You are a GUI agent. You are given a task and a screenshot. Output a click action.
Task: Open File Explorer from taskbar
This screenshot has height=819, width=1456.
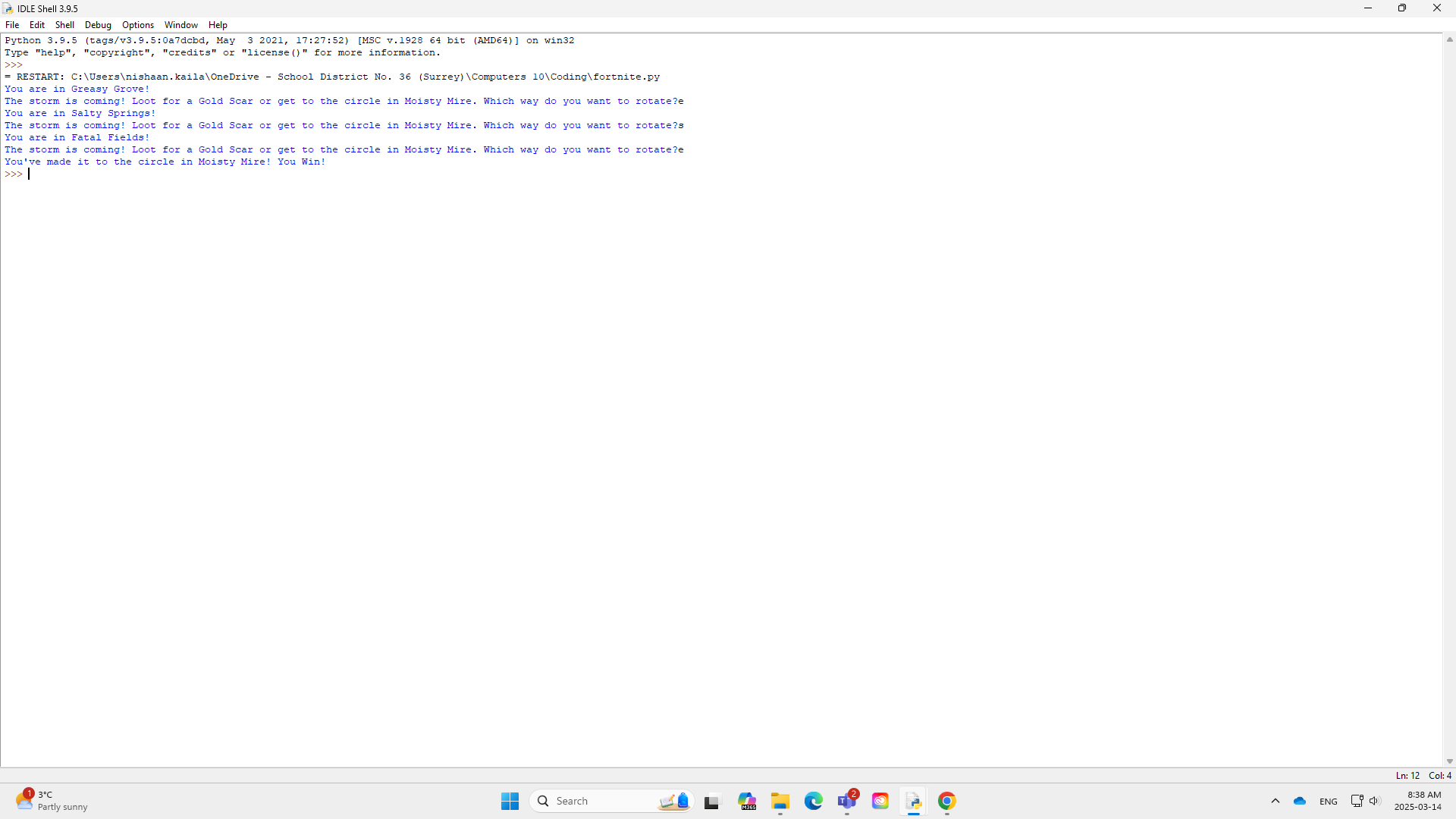coord(780,801)
